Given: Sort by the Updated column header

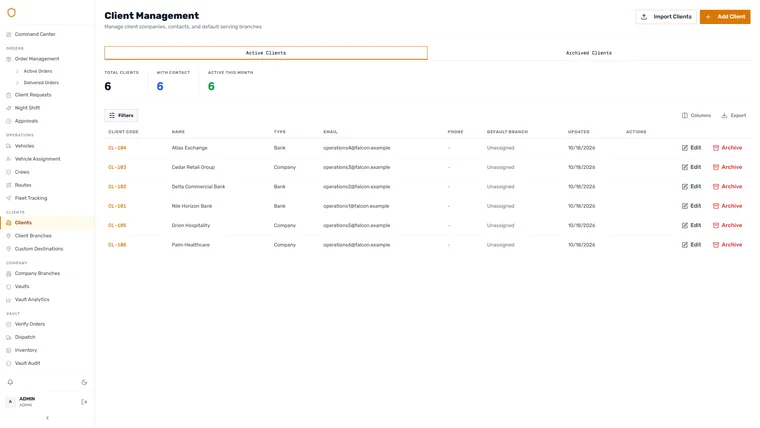Looking at the screenshot, I should [579, 132].
